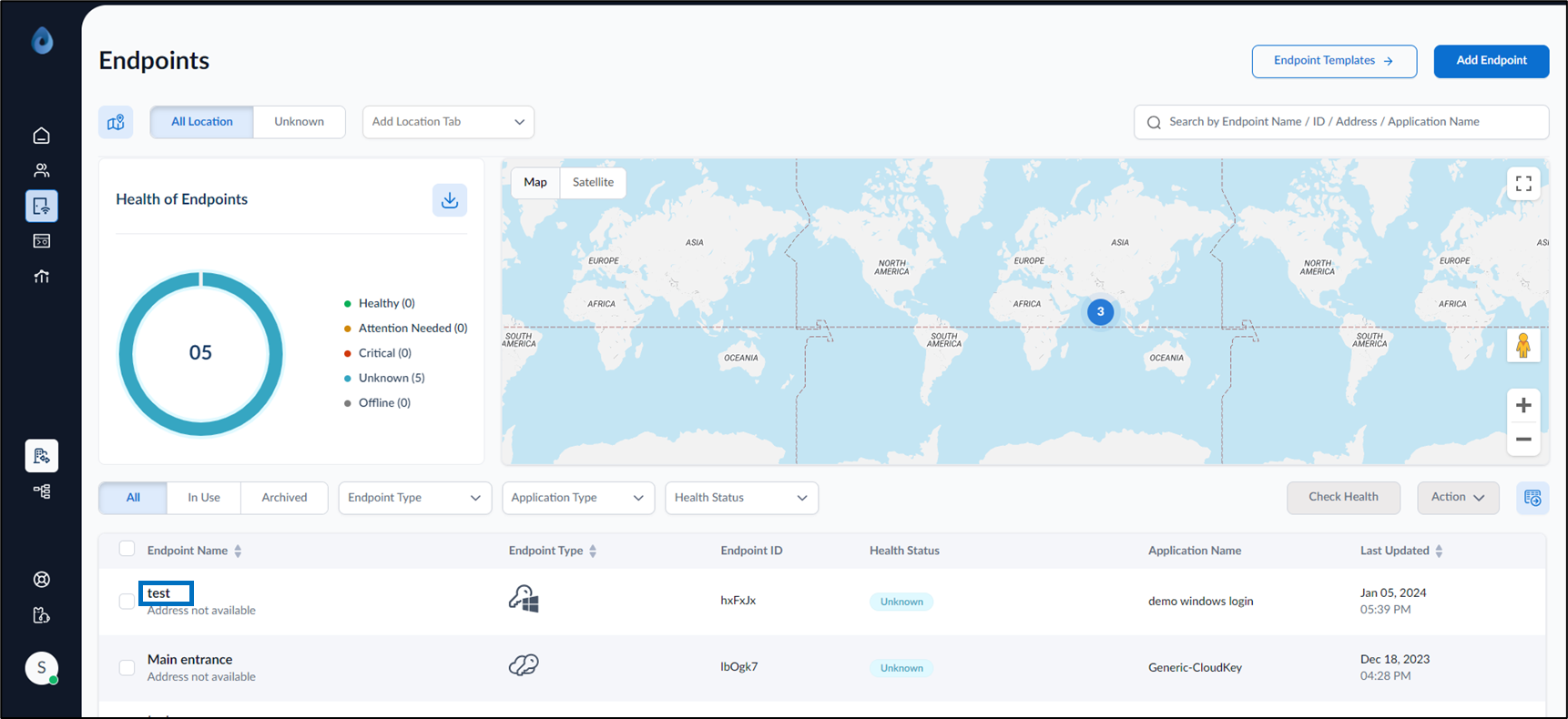Download the Health of Endpoints report
1568x719 pixels.
pyautogui.click(x=450, y=200)
